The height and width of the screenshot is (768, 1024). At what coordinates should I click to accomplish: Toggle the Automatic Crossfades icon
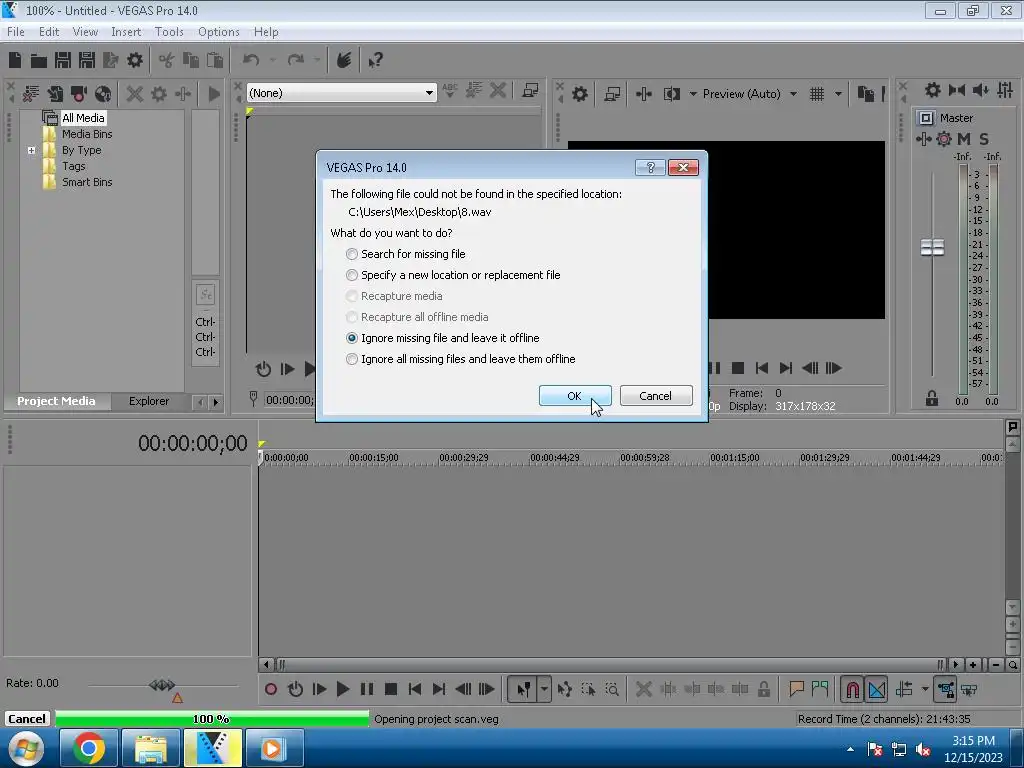coord(876,689)
